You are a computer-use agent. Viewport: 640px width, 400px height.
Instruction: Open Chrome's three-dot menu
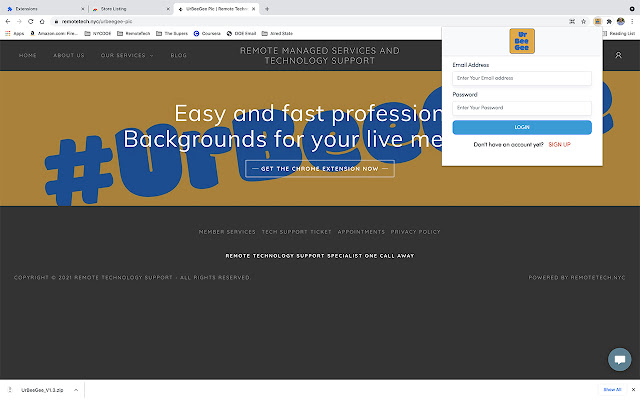point(632,21)
